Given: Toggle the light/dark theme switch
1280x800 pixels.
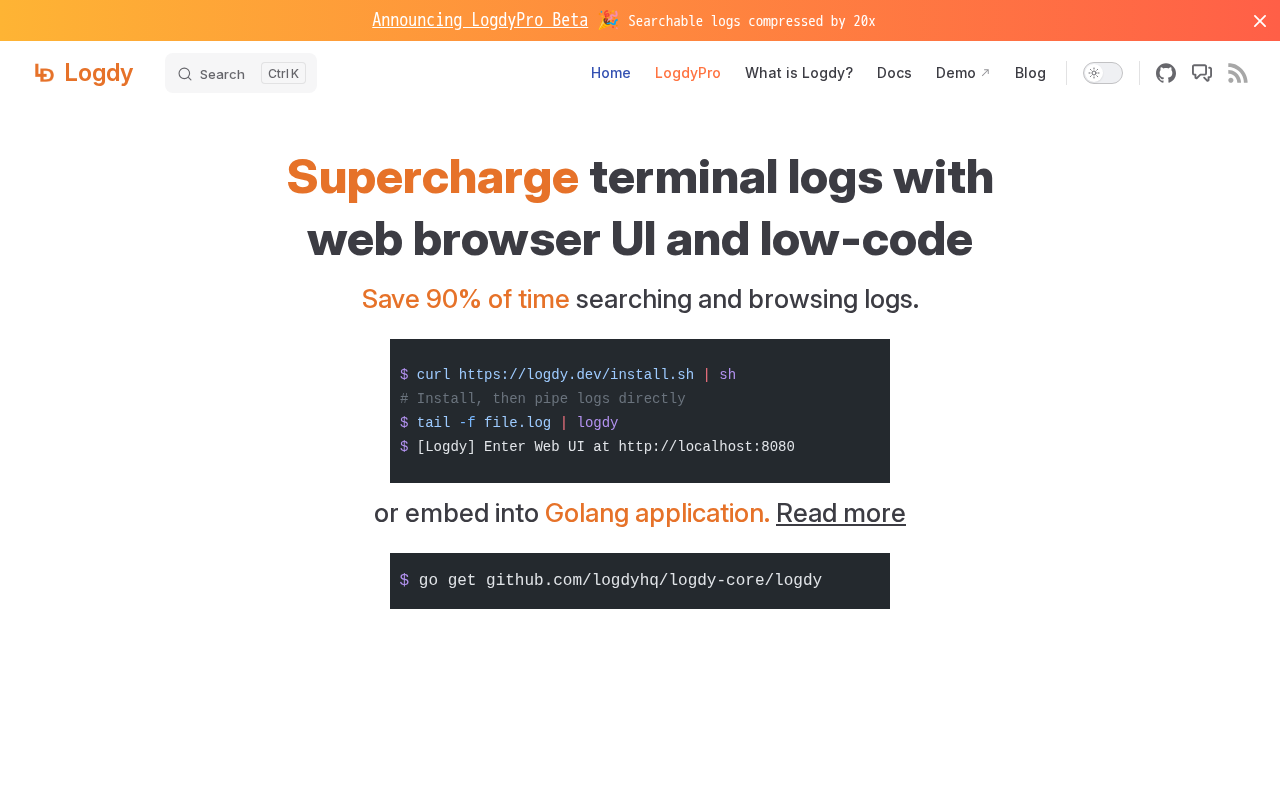Looking at the screenshot, I should point(1103,73).
